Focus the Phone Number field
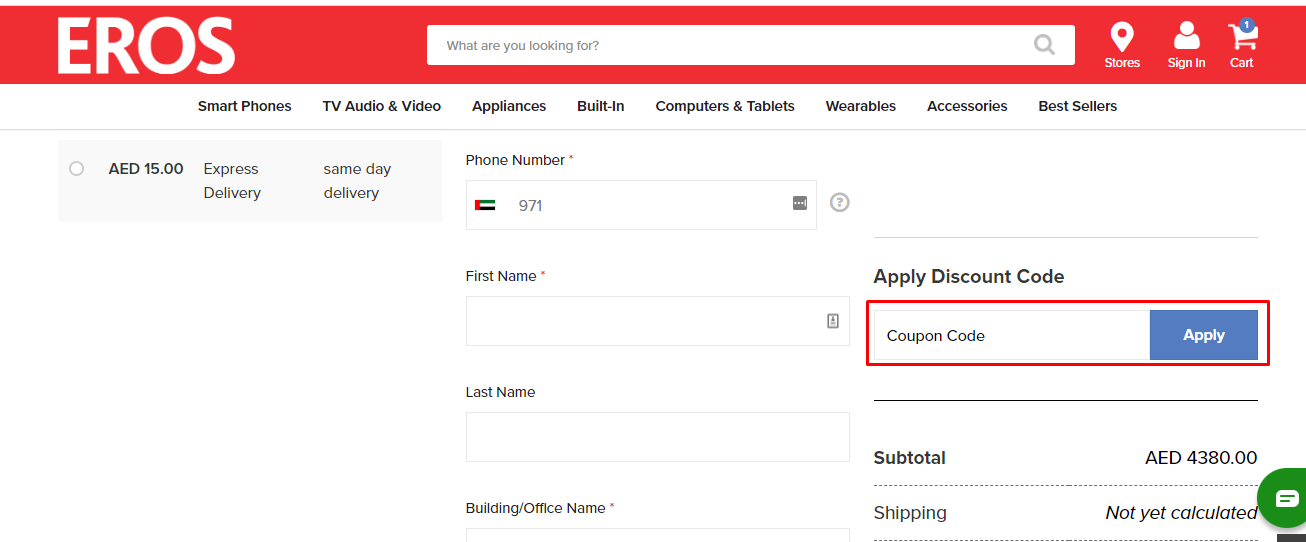Screen dimensions: 1306x542 (641, 205)
